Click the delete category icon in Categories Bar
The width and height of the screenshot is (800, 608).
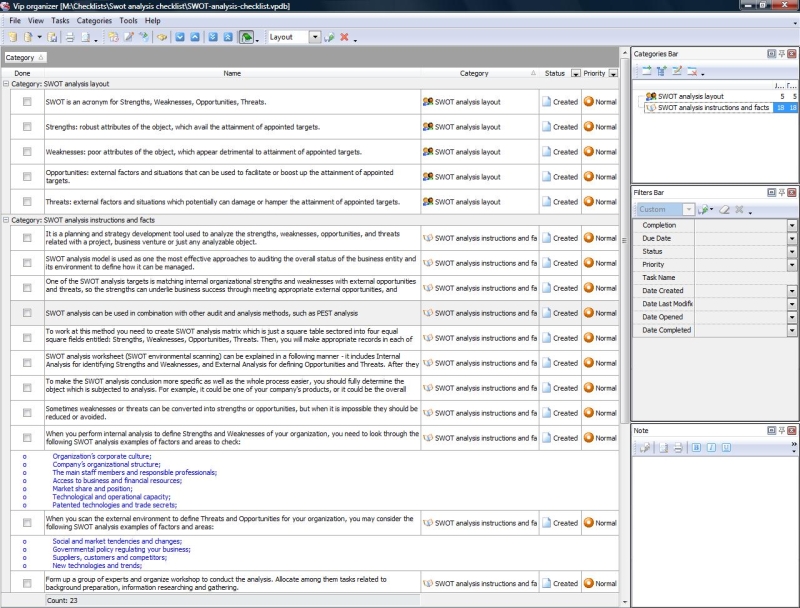691,69
